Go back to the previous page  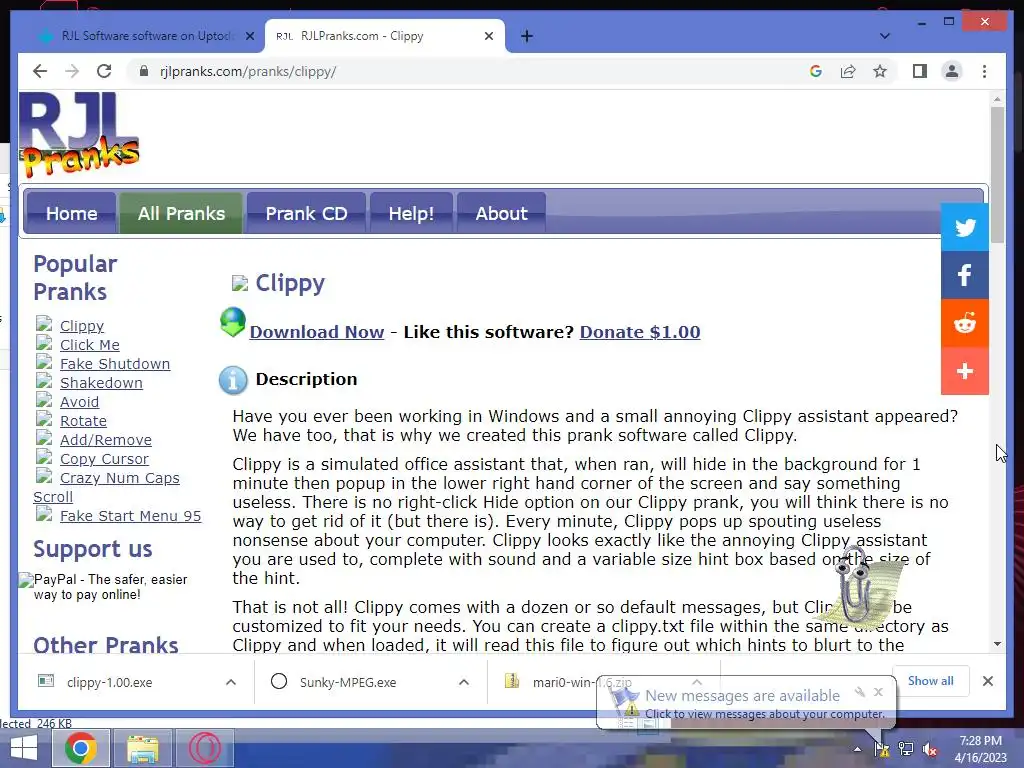click(x=40, y=71)
